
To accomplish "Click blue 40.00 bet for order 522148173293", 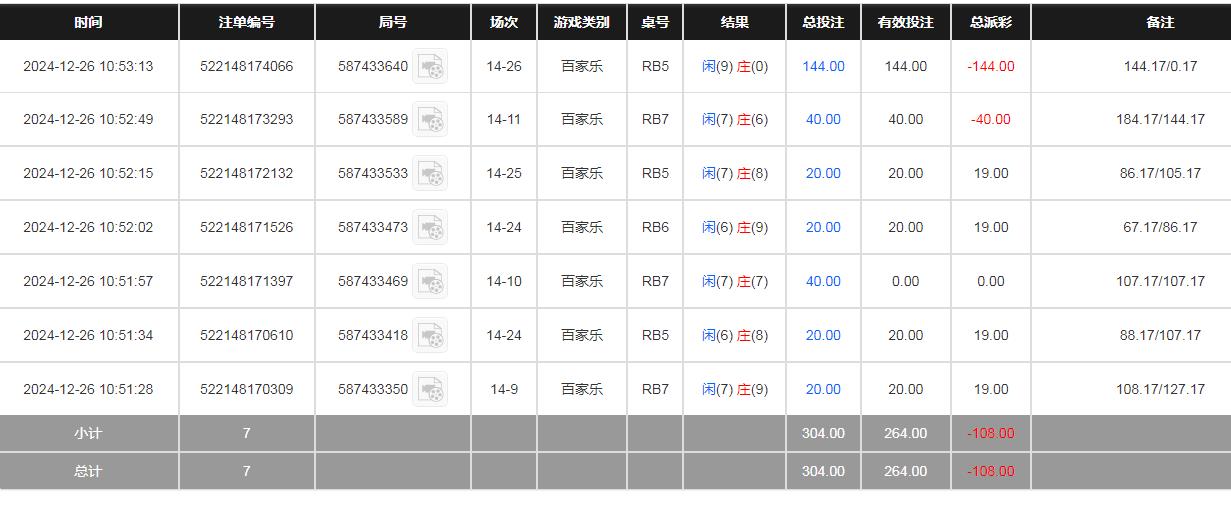I will pos(823,120).
